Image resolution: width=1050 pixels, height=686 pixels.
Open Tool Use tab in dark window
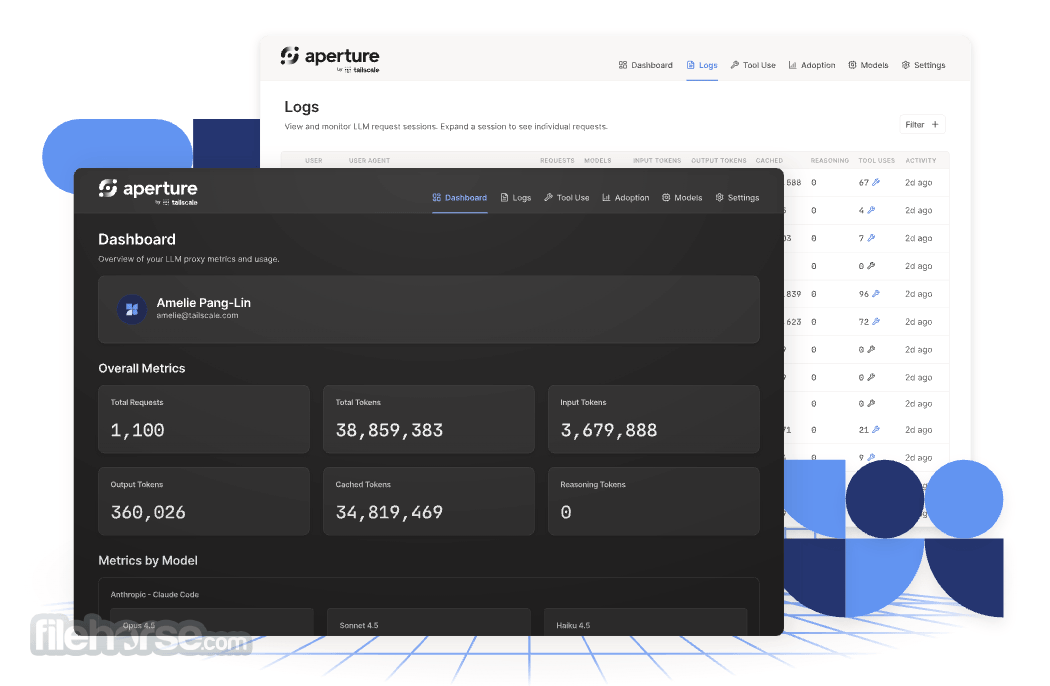coord(567,198)
